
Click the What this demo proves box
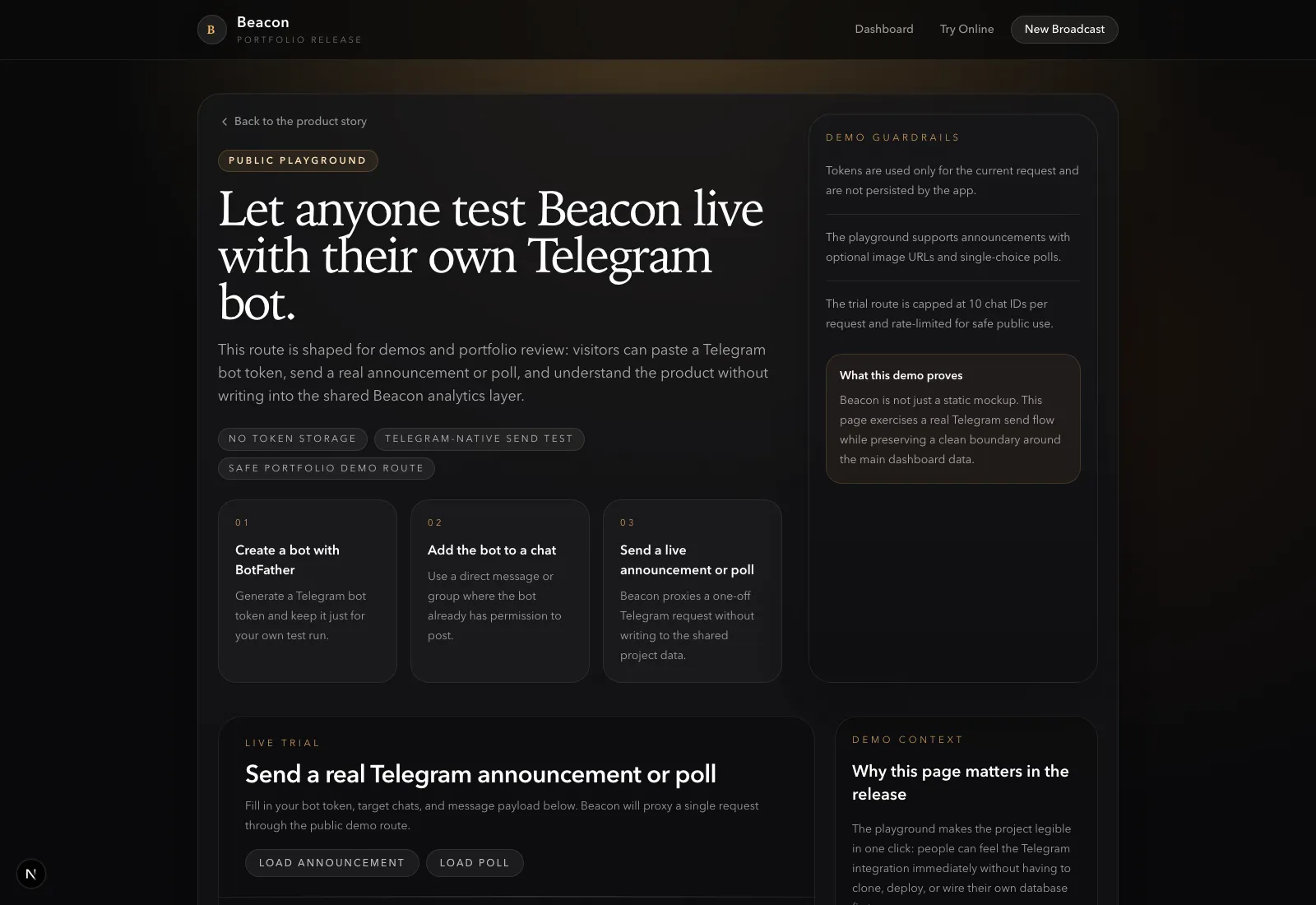pyautogui.click(x=952, y=419)
